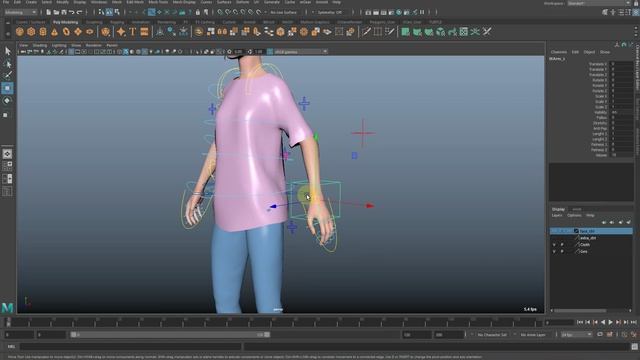
Task: Open the Workspace dropdown
Action: pyautogui.click(x=599, y=3)
